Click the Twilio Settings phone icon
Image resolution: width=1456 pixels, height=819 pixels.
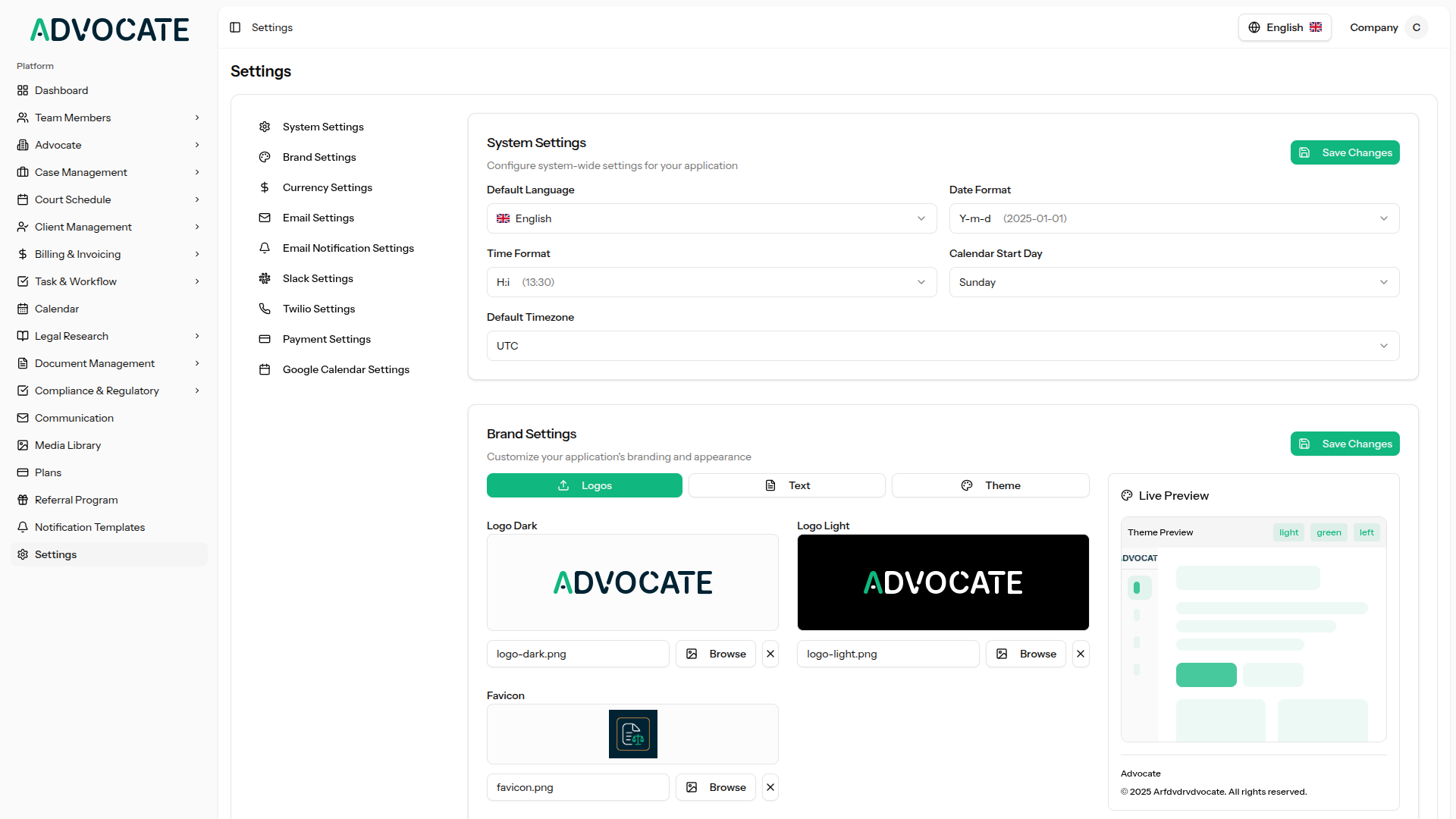265,309
